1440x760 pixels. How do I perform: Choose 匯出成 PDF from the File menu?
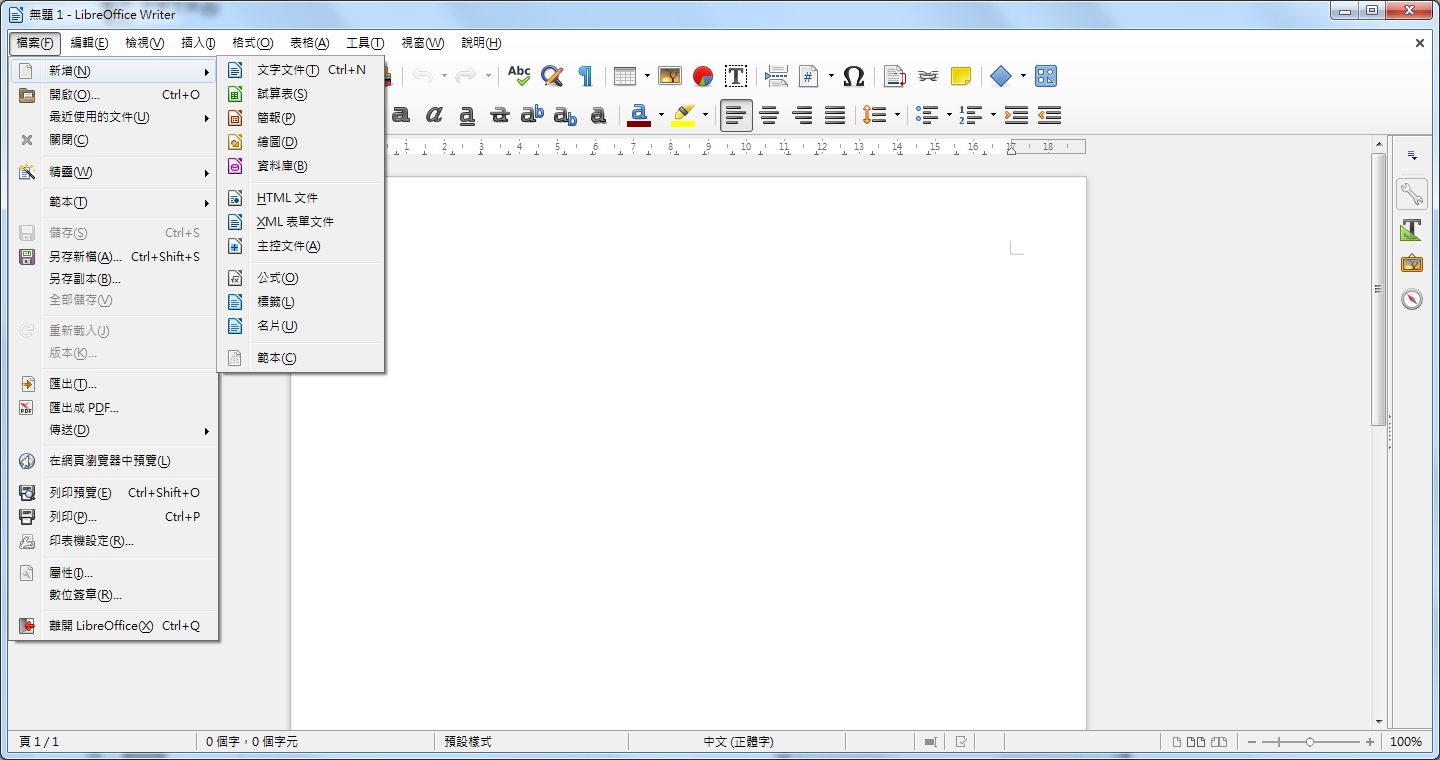click(85, 407)
